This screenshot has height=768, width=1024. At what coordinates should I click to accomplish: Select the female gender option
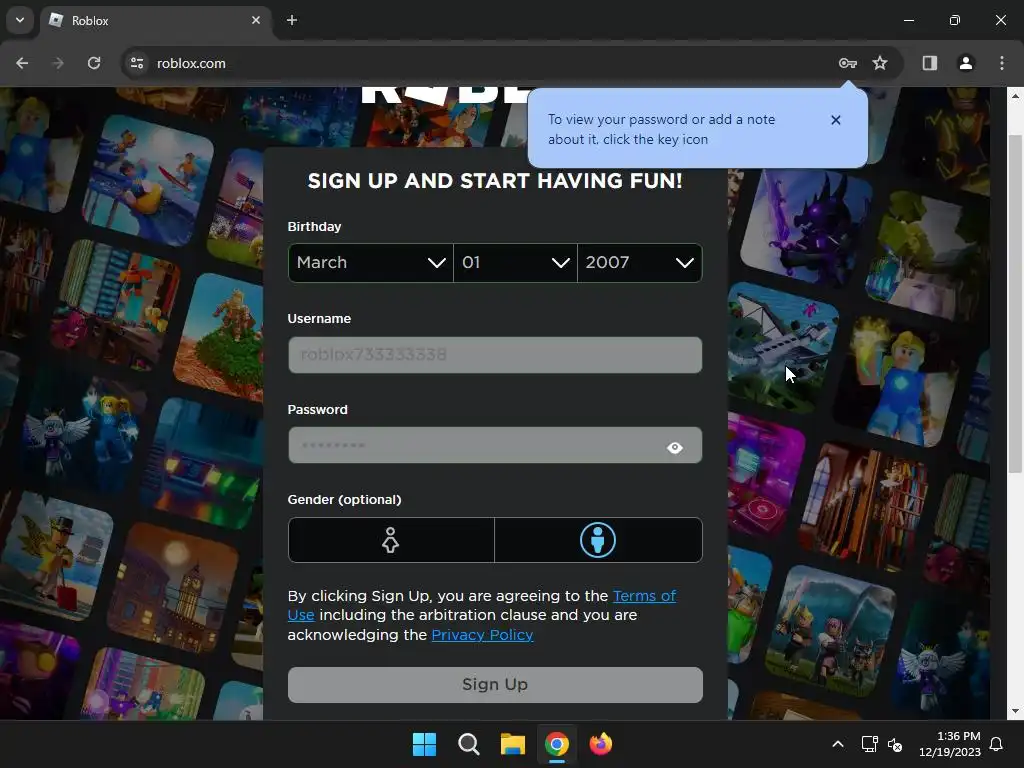click(x=391, y=540)
